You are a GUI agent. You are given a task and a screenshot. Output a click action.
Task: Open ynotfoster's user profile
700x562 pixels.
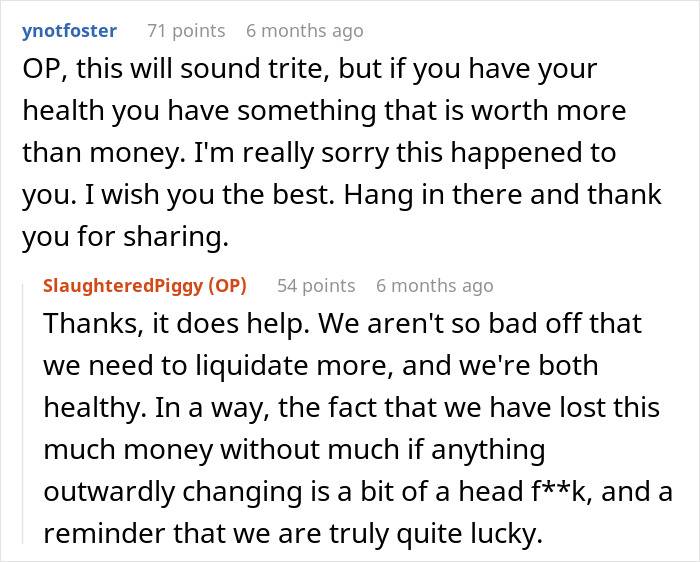tap(69, 31)
